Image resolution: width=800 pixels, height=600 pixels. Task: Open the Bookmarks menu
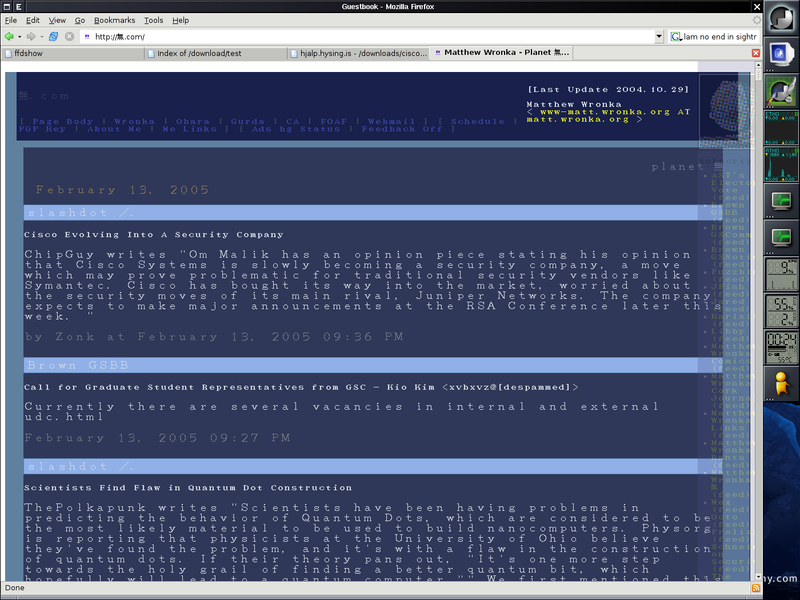(114, 20)
